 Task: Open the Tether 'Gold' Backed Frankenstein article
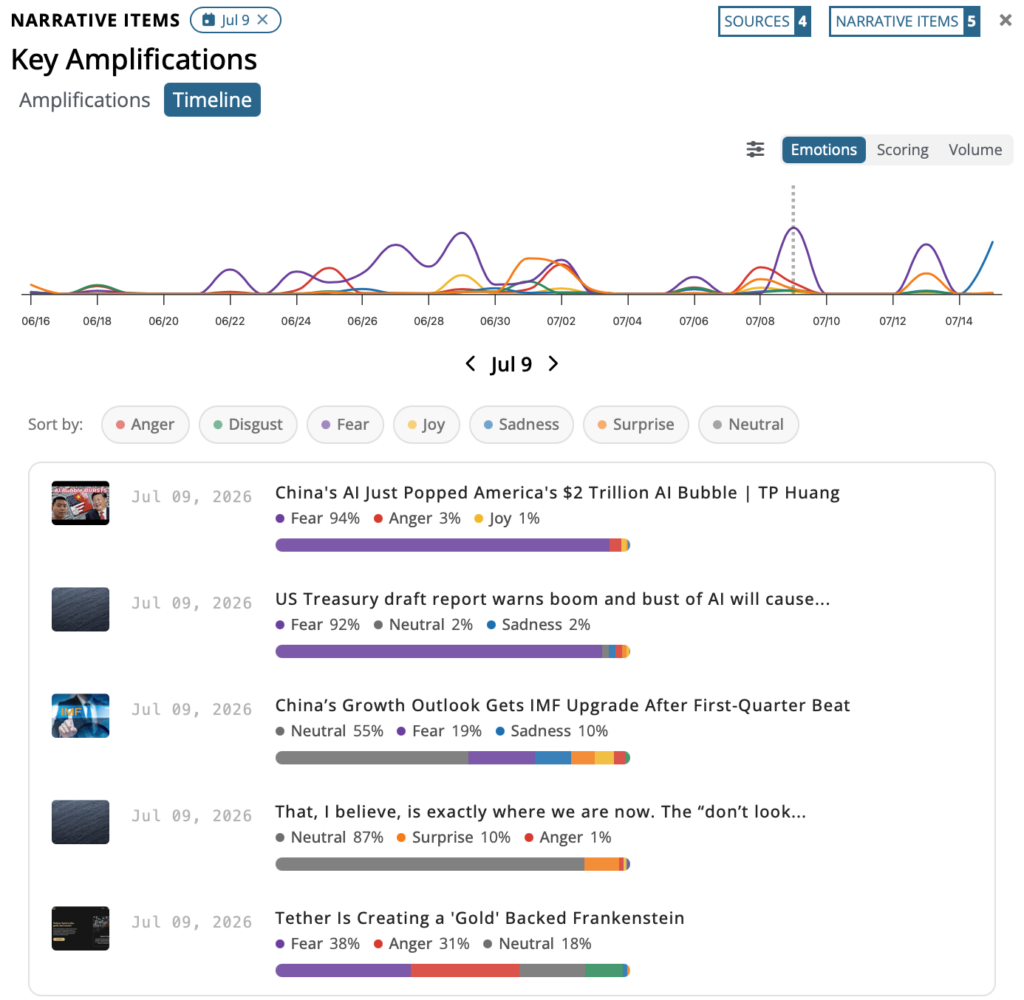tap(479, 918)
